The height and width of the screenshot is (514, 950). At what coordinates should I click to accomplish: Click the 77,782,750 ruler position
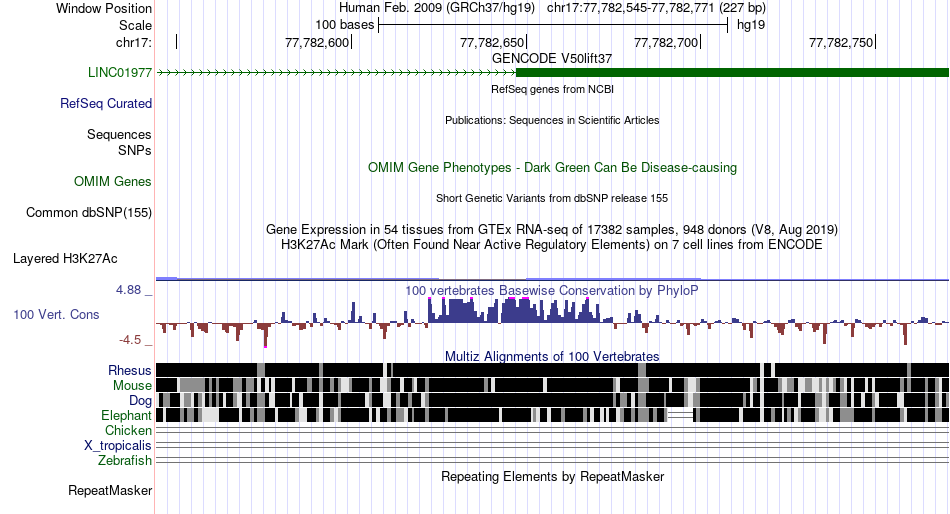coord(842,42)
